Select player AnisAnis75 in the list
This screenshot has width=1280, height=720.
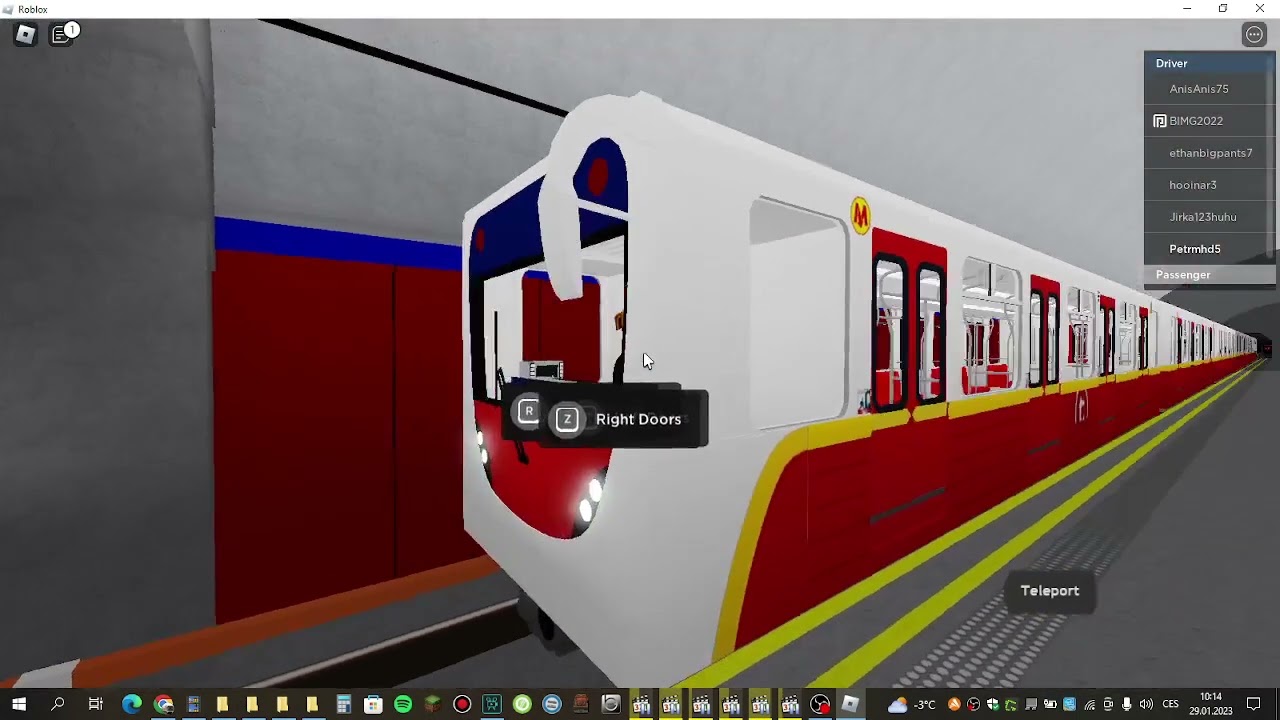click(1208, 89)
